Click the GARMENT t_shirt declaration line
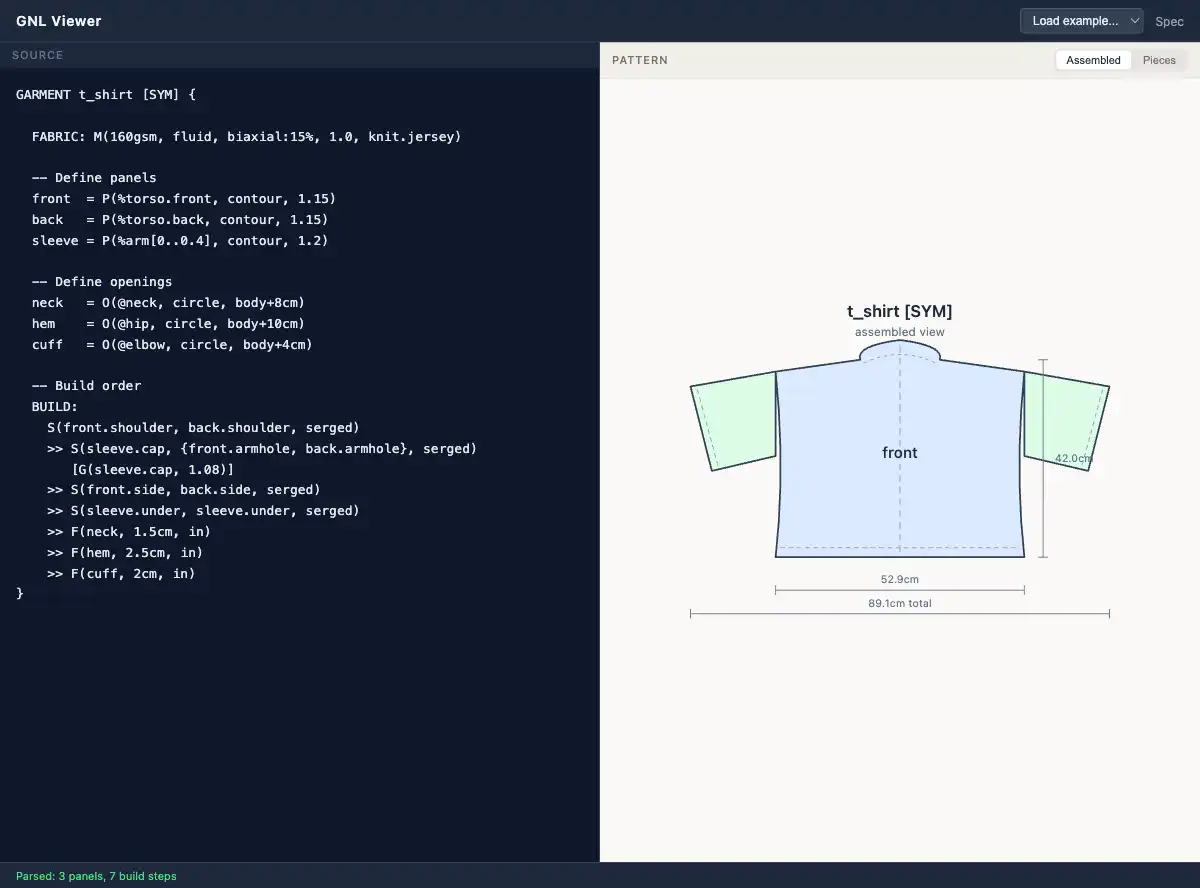1200x888 pixels. (106, 94)
